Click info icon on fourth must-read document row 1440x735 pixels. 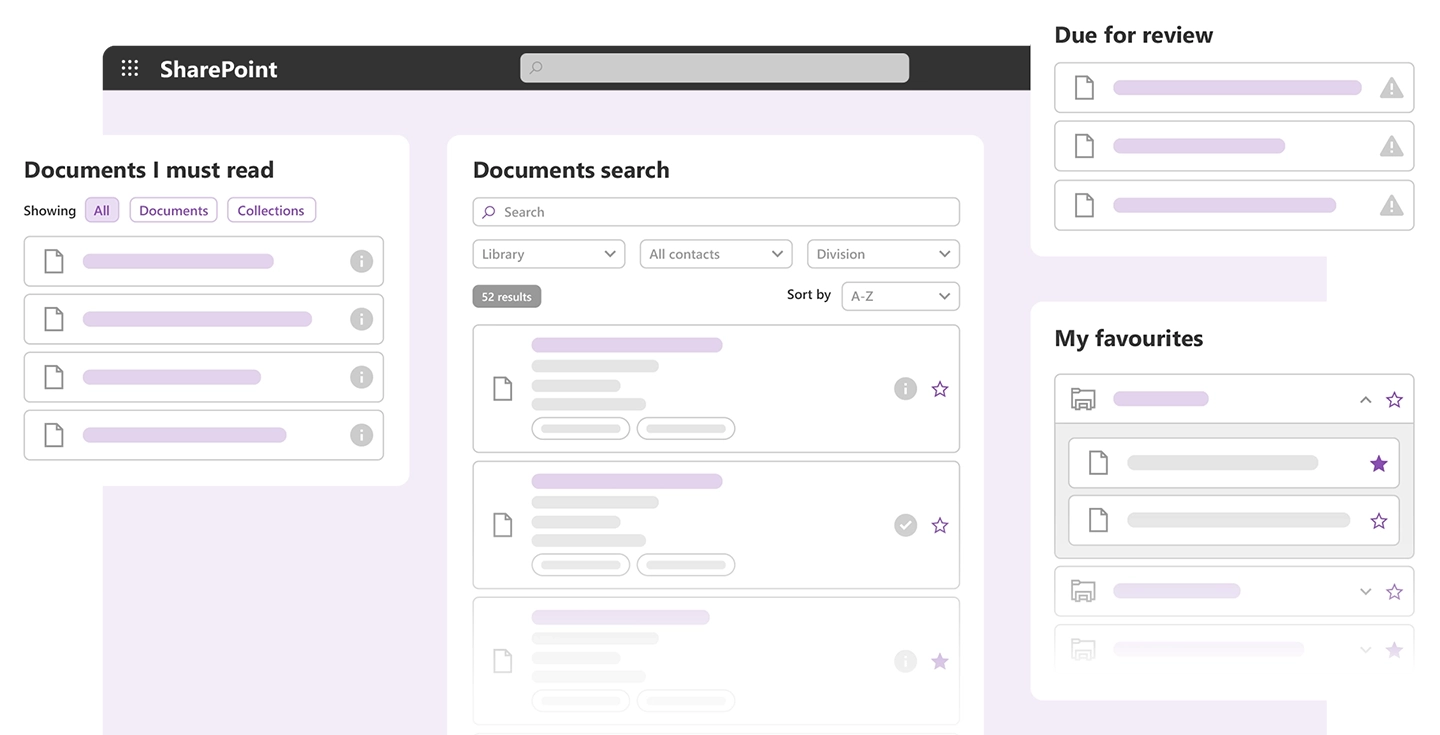pyautogui.click(x=361, y=435)
